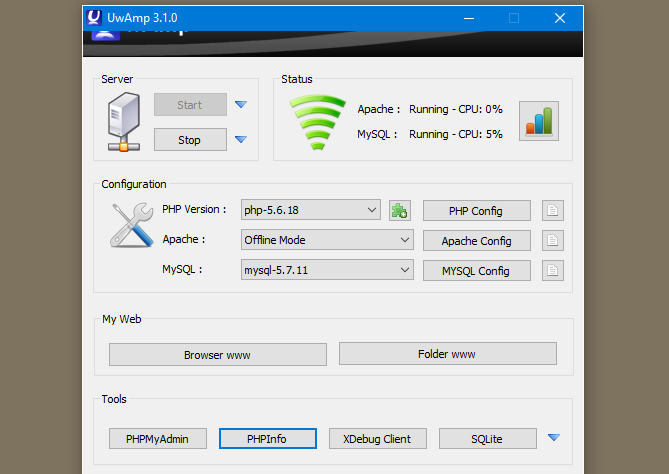Screen dimensions: 669x474
Task: Click the server computer icon
Action: tap(124, 122)
